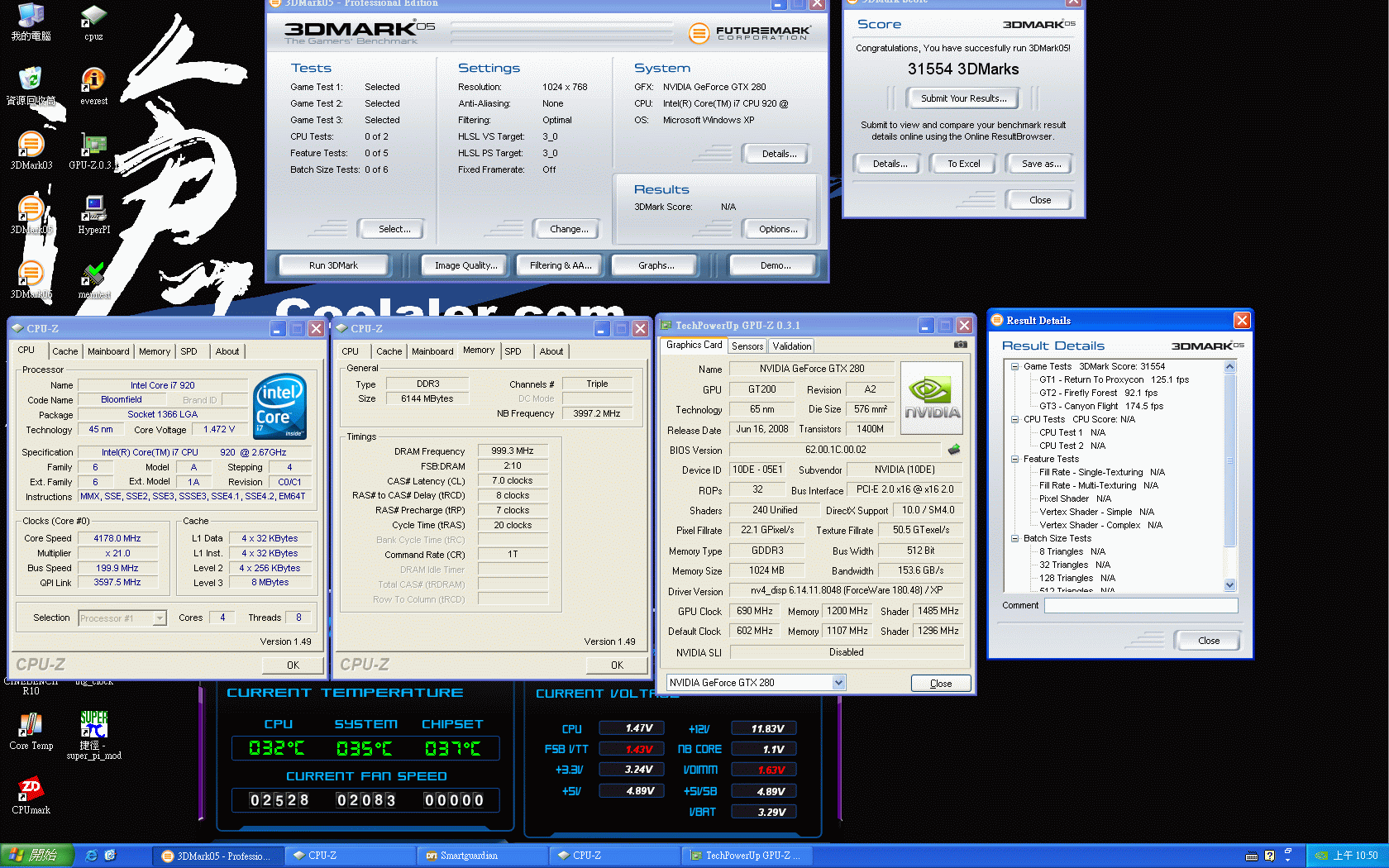Open the HyperPI desktop icon
The image size is (1389, 868).
[x=93, y=215]
